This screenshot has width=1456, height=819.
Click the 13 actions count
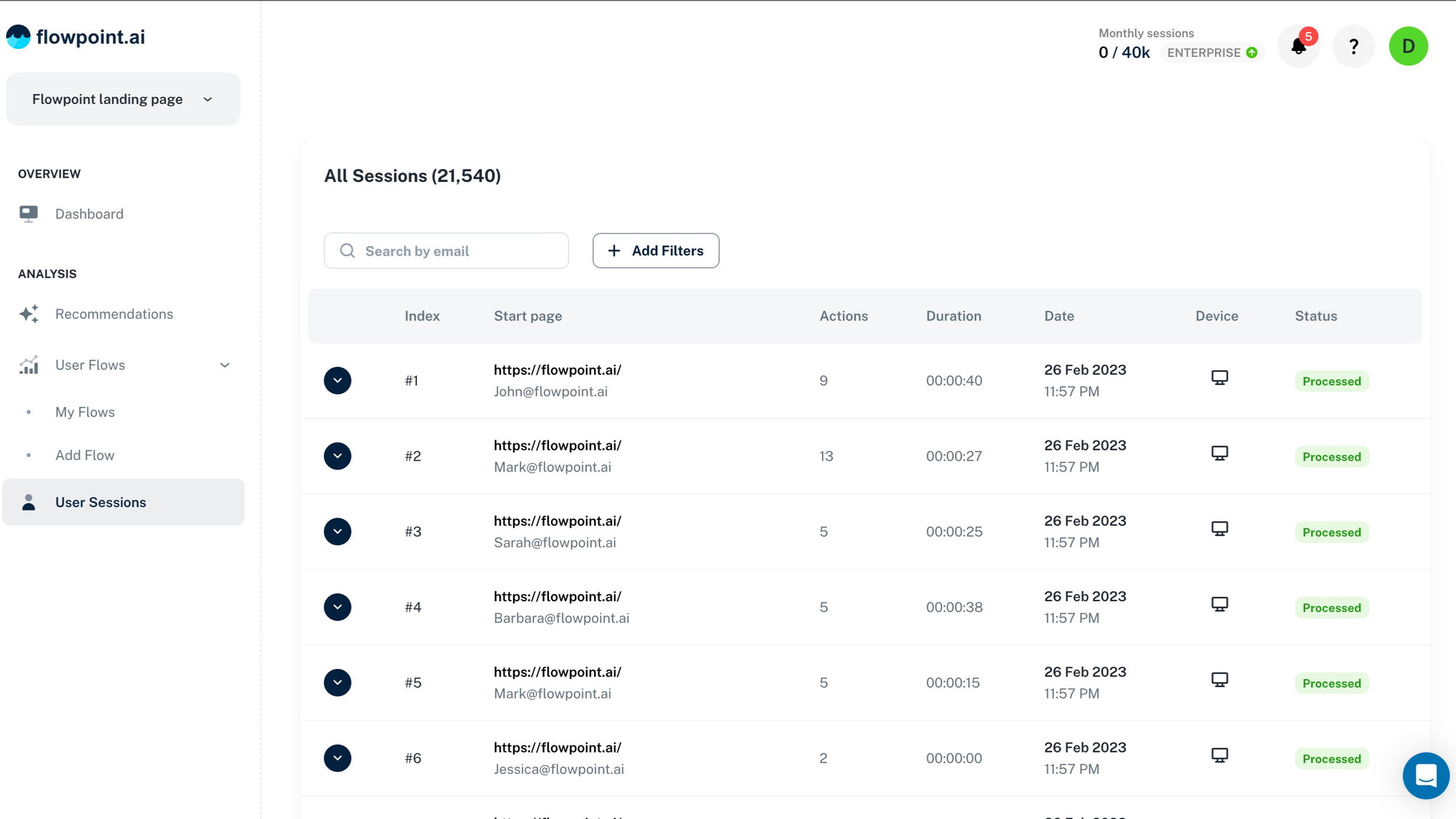(x=826, y=456)
